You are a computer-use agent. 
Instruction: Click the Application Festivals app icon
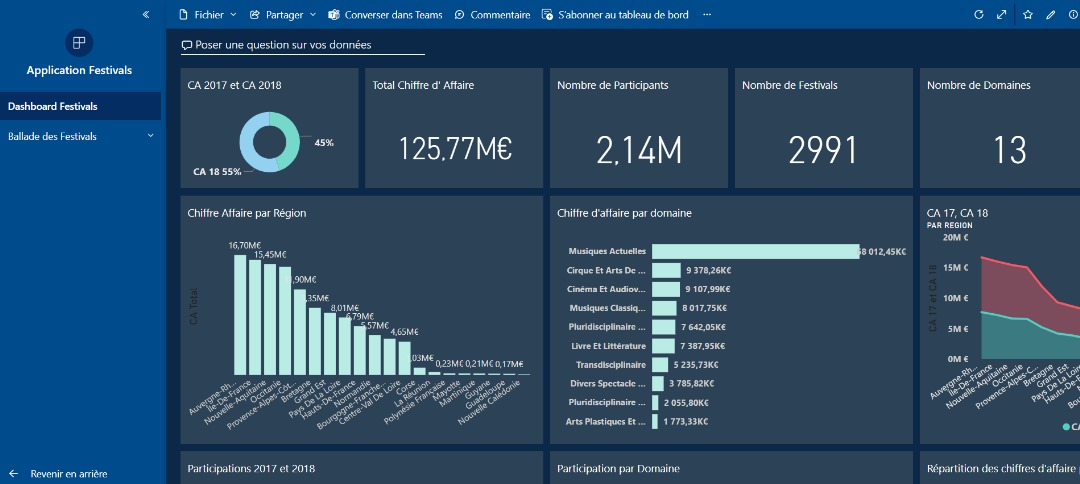click(79, 42)
